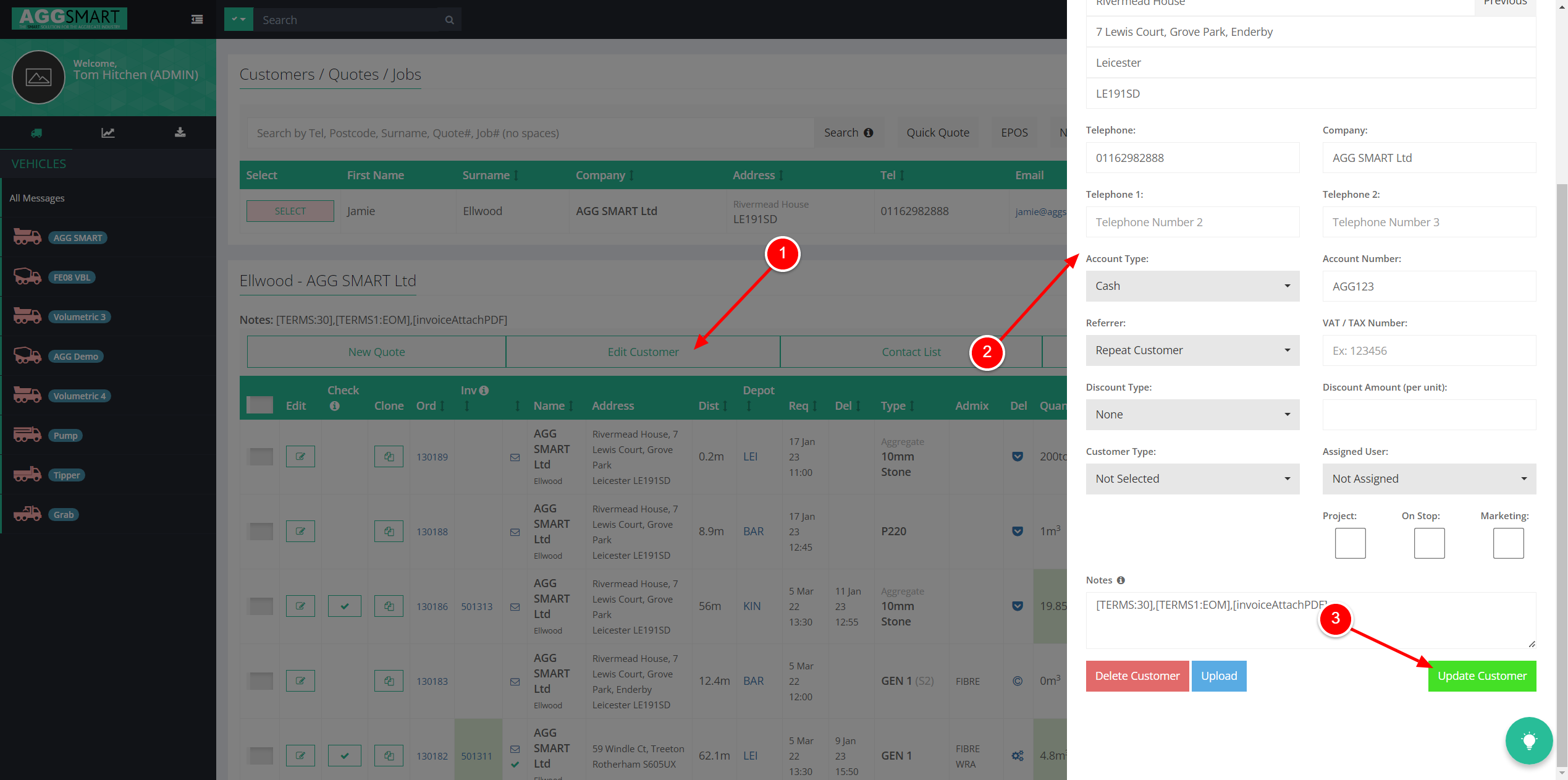Screen dimensions: 1568x780
Task: Open All Messages in sidebar
Action: coord(37,198)
